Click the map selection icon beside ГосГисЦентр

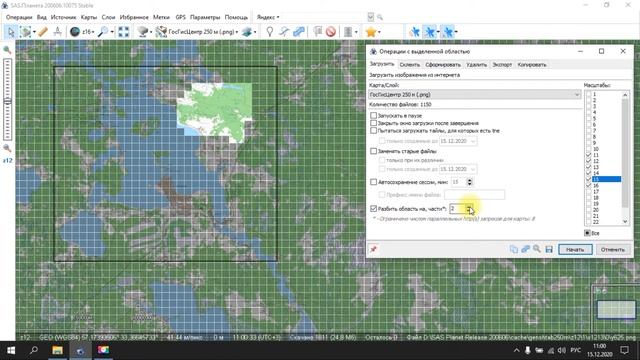click(161, 32)
